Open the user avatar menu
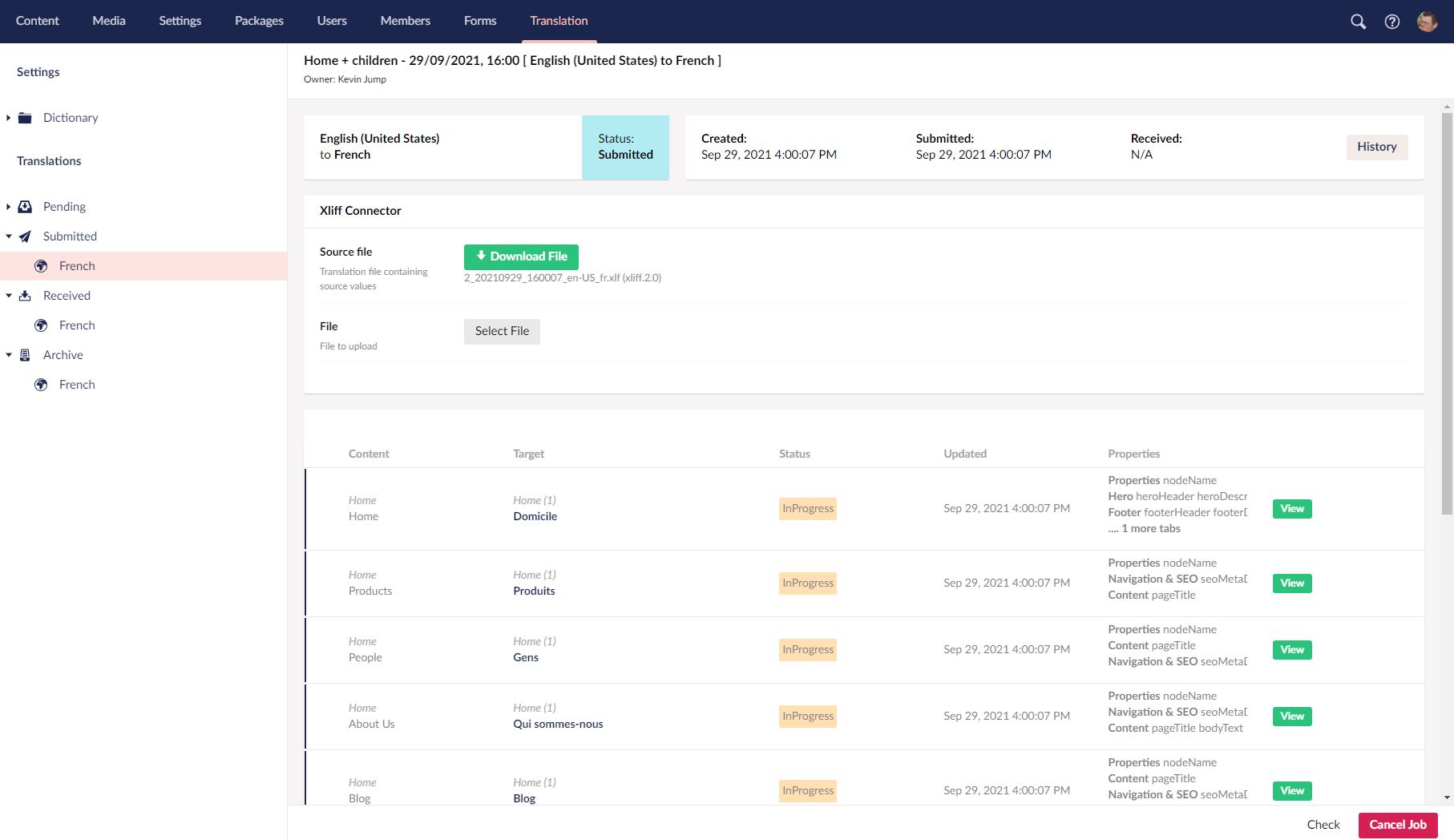Screen dimensions: 1454x840 click(1427, 22)
